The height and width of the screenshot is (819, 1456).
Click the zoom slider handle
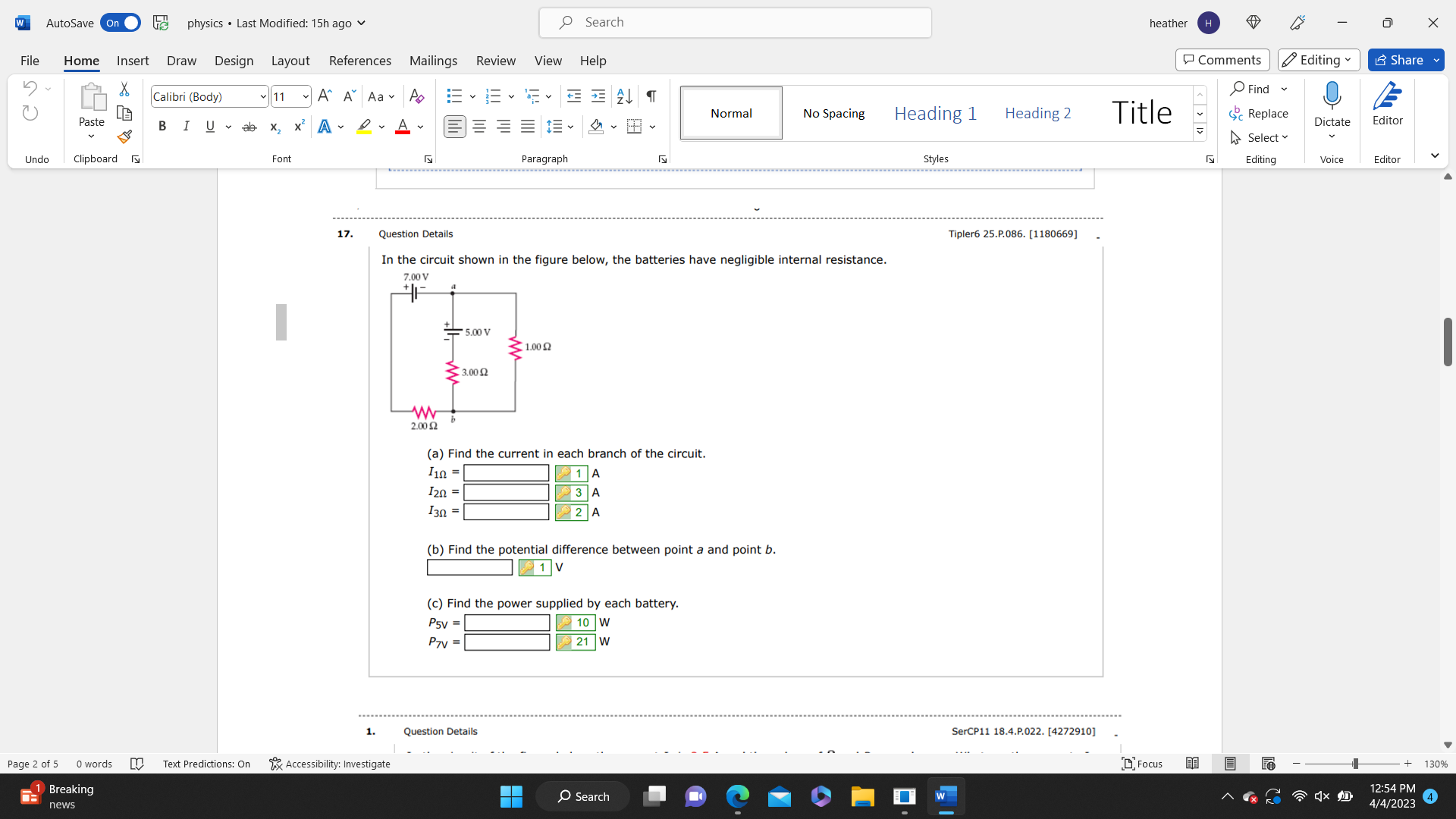tap(1355, 764)
